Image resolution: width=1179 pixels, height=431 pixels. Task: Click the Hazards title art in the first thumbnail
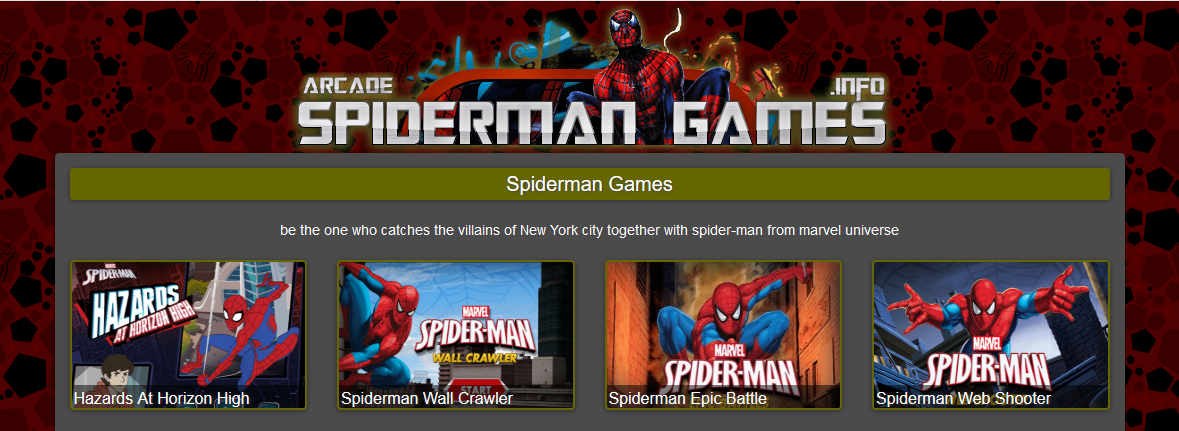point(140,316)
